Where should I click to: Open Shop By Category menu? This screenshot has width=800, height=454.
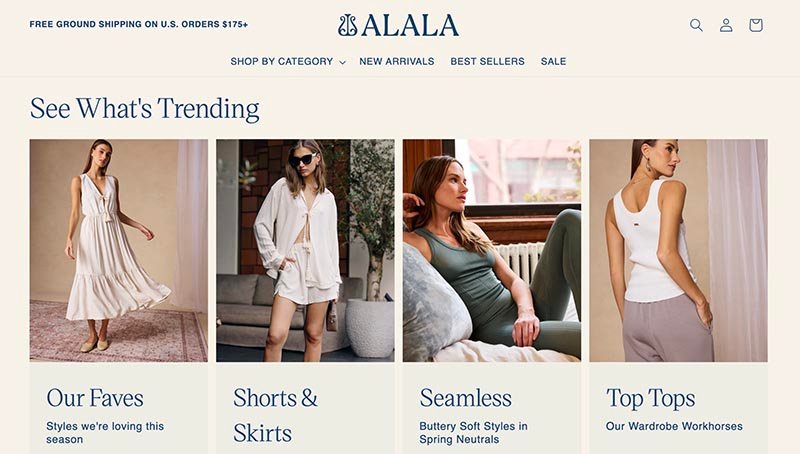(x=282, y=61)
